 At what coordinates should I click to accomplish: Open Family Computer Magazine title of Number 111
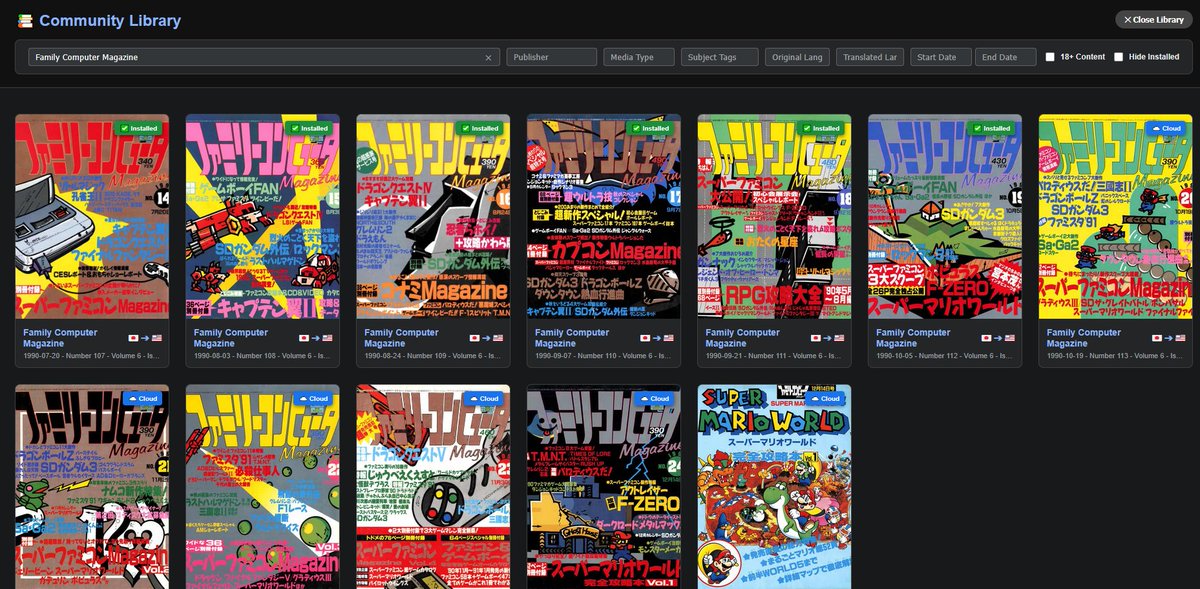pyautogui.click(x=743, y=338)
